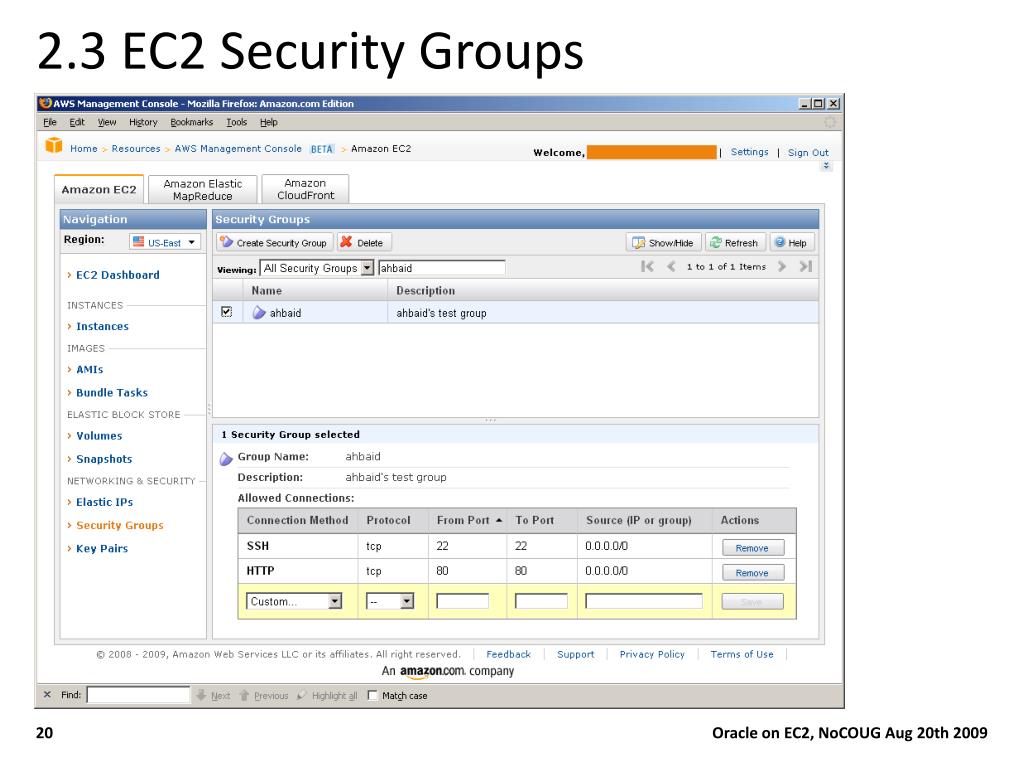This screenshot has width=1024, height=768.
Task: Go to last page of items
Action: click(x=806, y=266)
